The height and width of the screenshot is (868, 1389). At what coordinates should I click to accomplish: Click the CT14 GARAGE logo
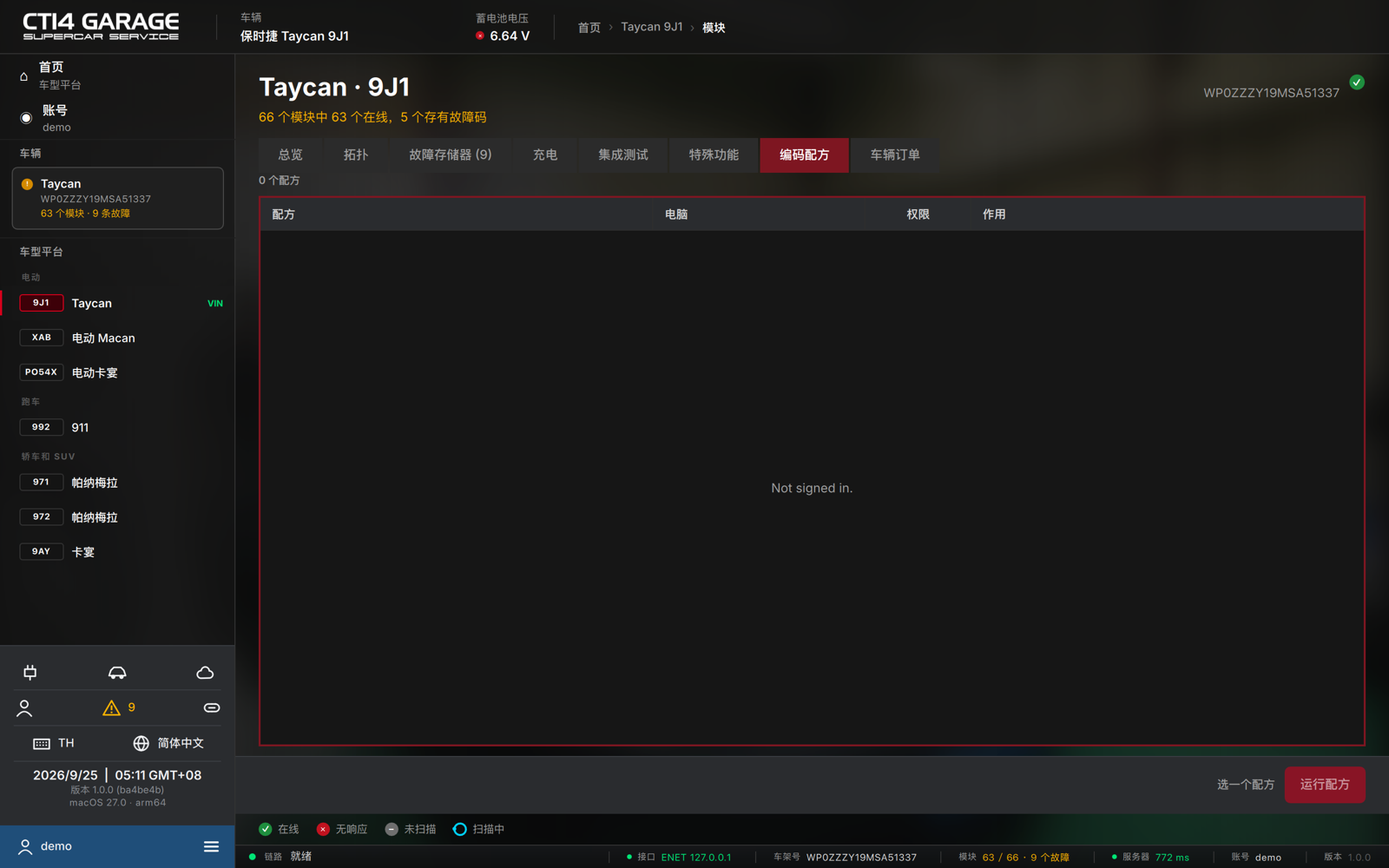tap(101, 27)
